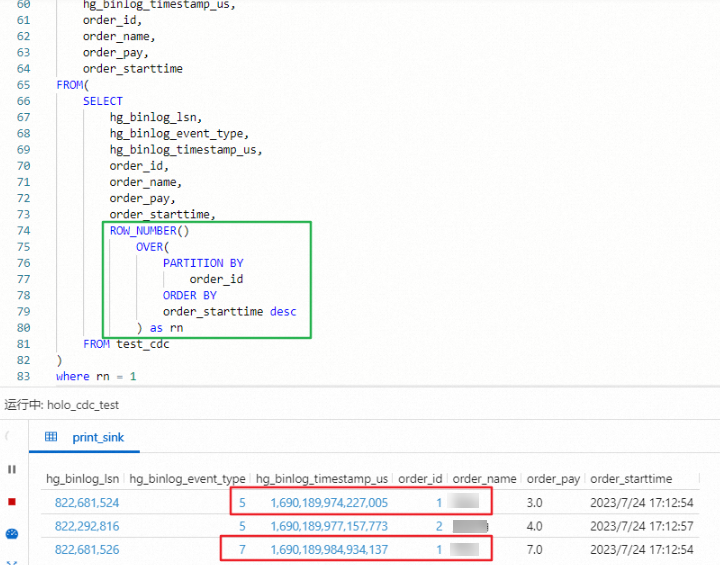720x565 pixels.
Task: Place cursor on ORDER BY at line 78
Action: point(190,295)
